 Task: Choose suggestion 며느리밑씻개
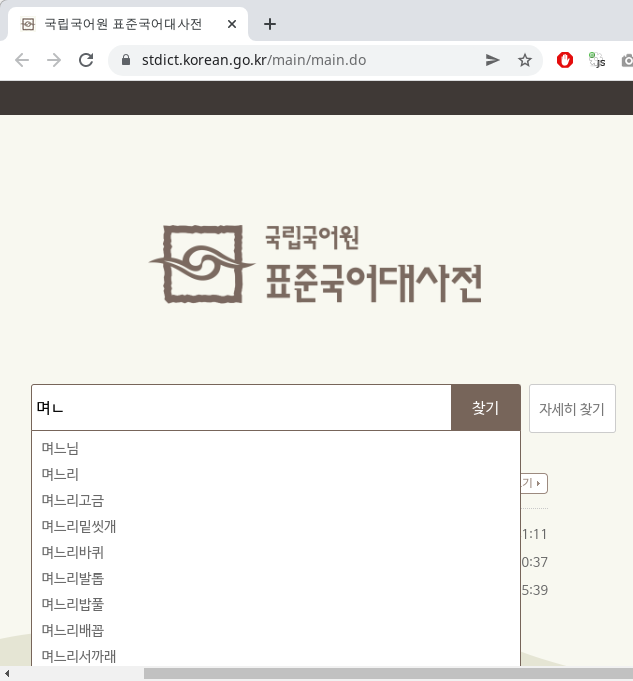(x=276, y=526)
